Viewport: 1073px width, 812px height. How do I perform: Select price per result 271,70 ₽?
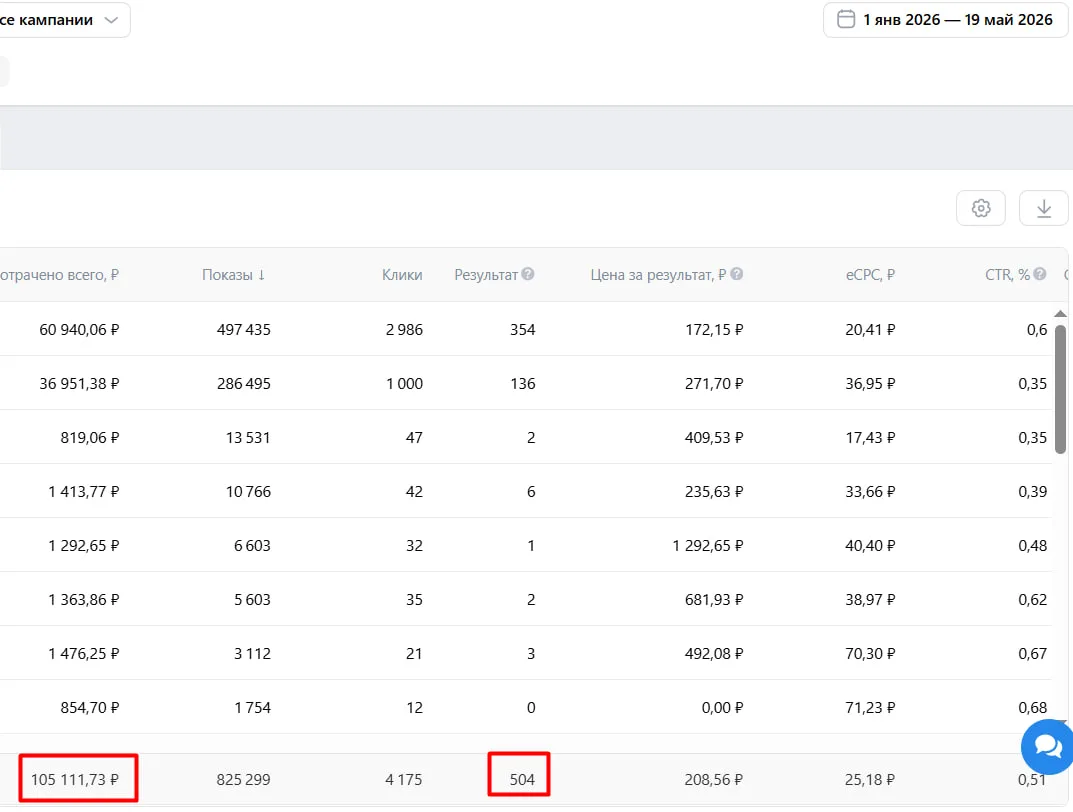click(714, 384)
